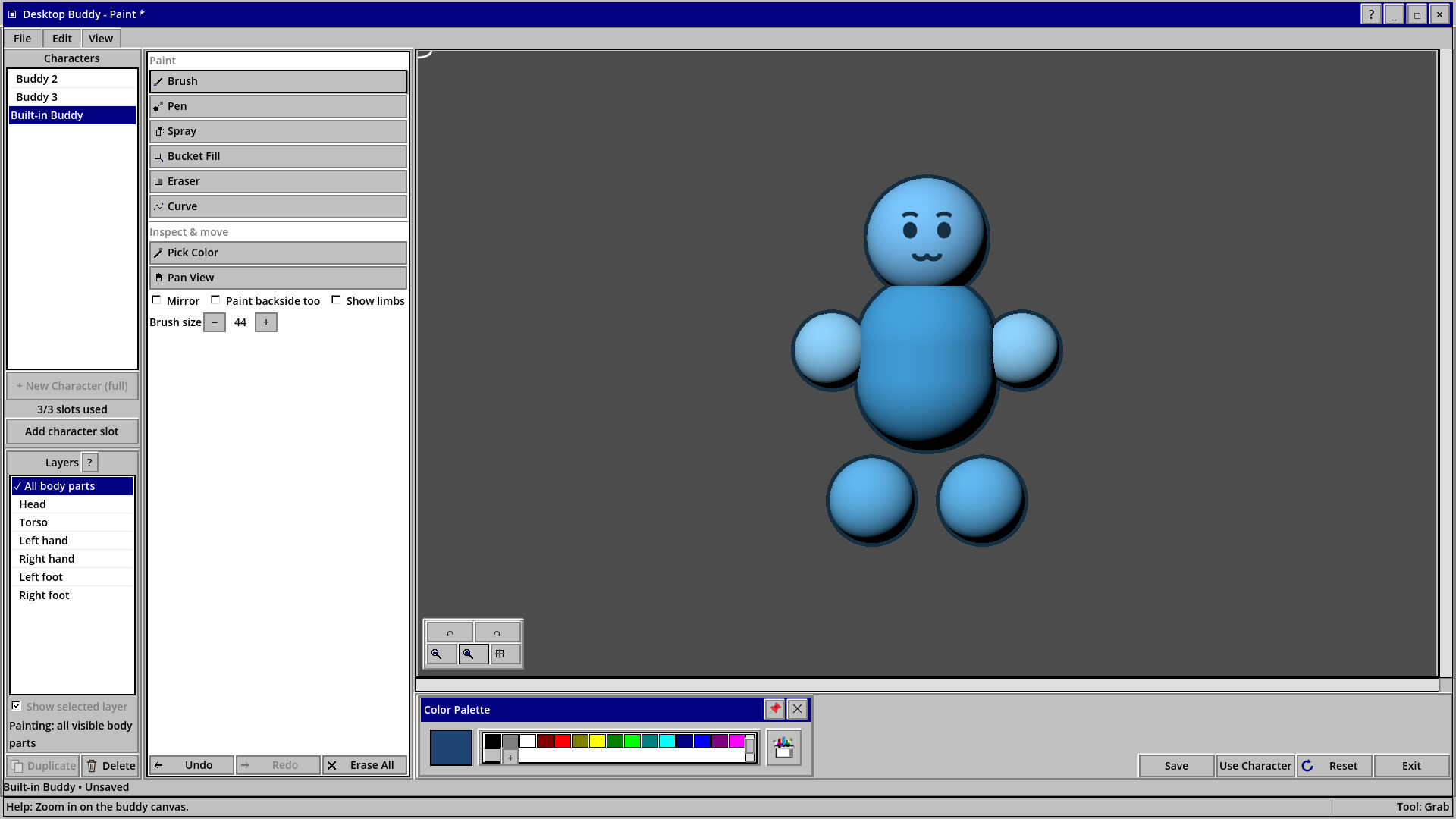Click the Reset button

point(1334,766)
